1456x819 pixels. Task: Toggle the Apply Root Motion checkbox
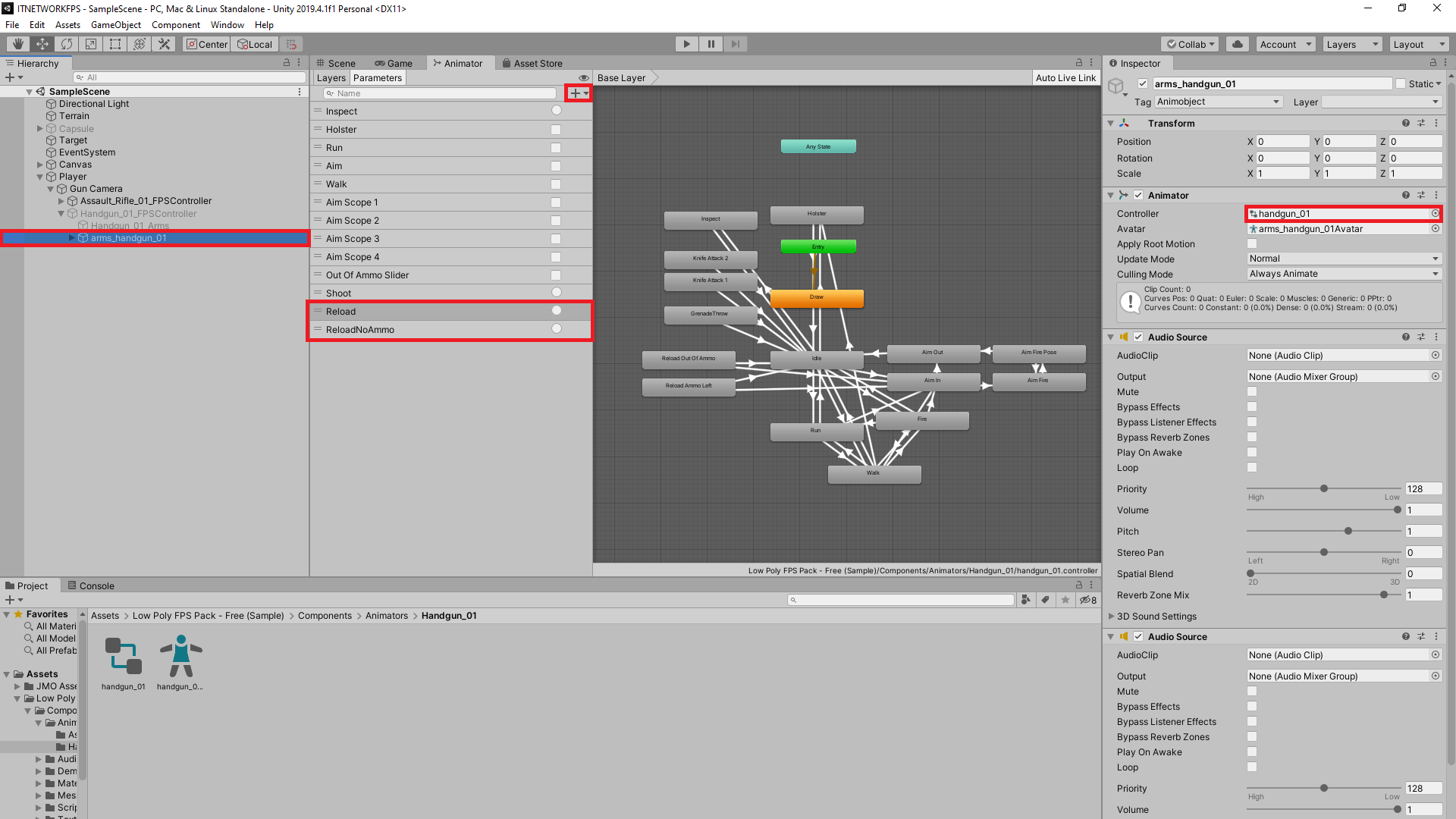coord(1252,244)
